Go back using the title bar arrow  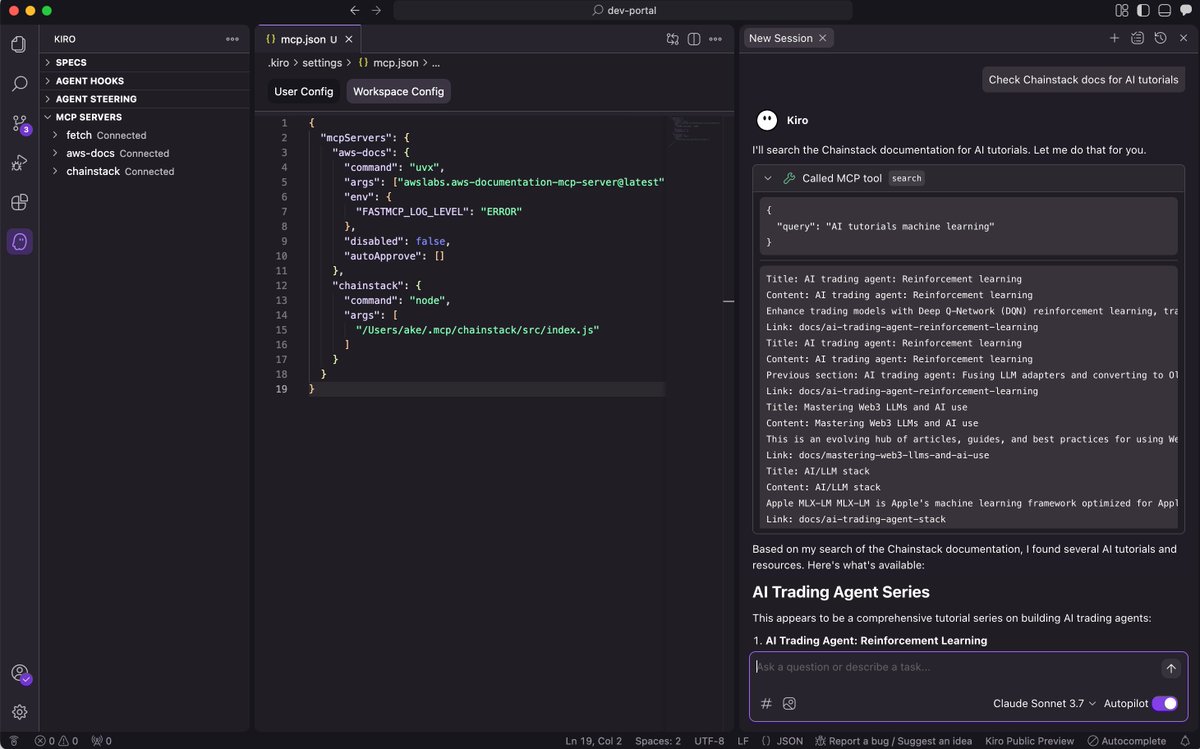coord(355,10)
